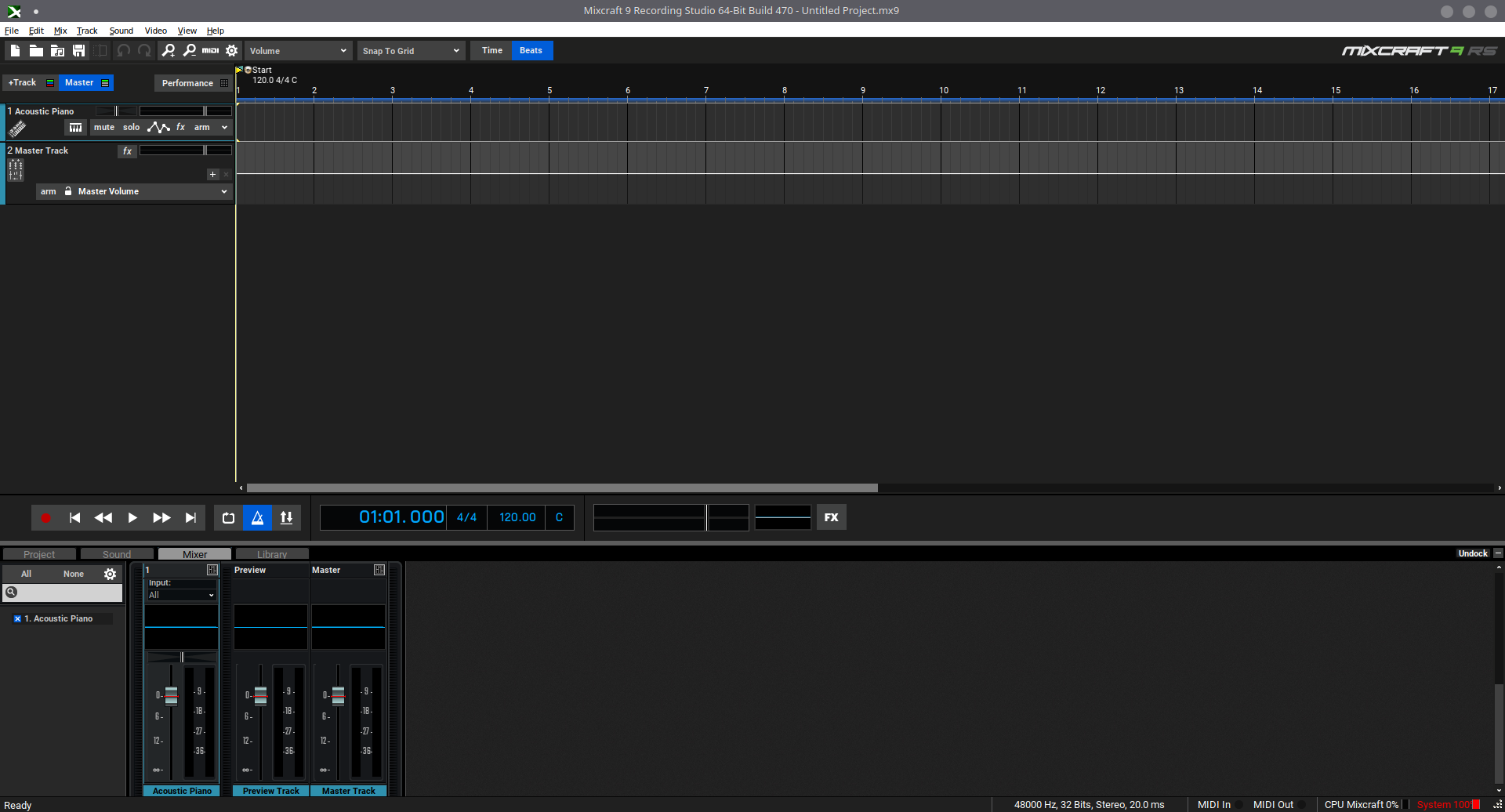
Task: Jump to end of project
Action: 190,517
